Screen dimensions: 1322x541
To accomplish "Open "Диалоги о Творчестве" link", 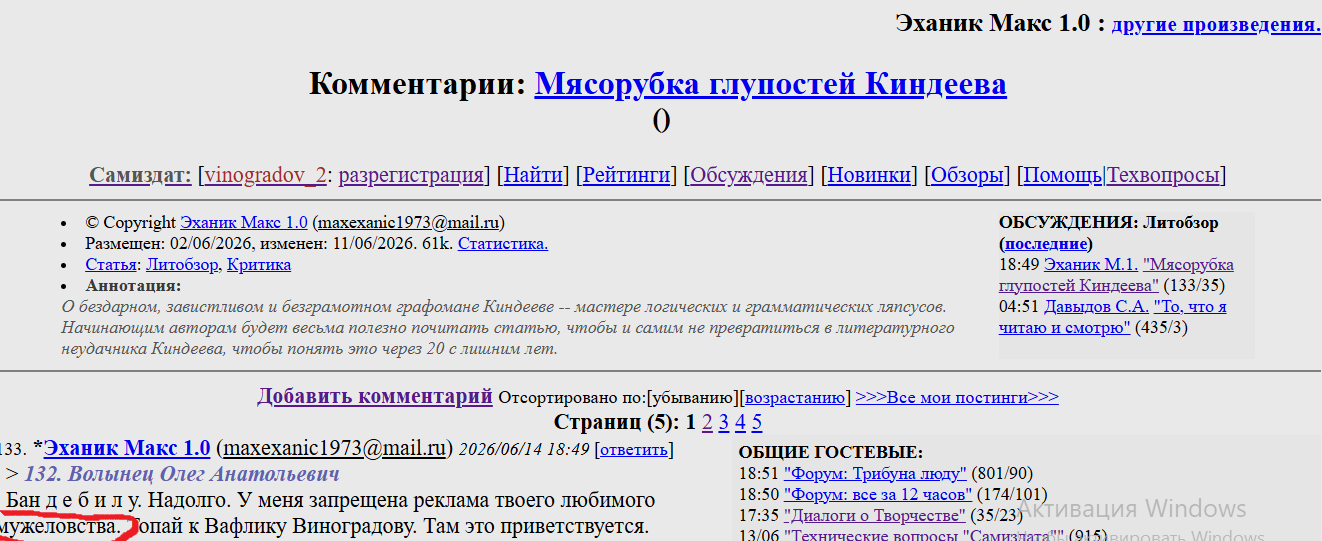I will 875,515.
